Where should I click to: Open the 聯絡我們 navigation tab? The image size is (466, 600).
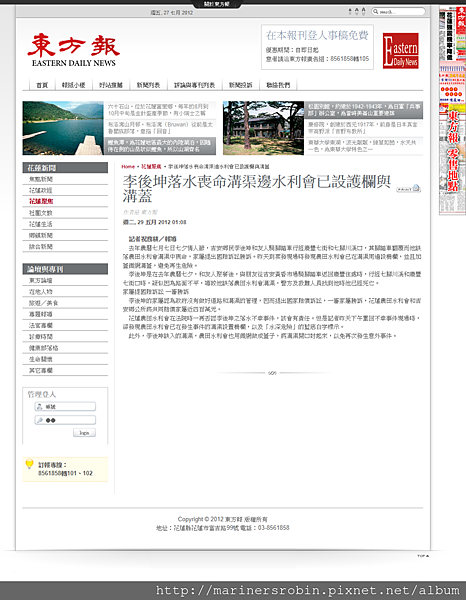point(278,85)
